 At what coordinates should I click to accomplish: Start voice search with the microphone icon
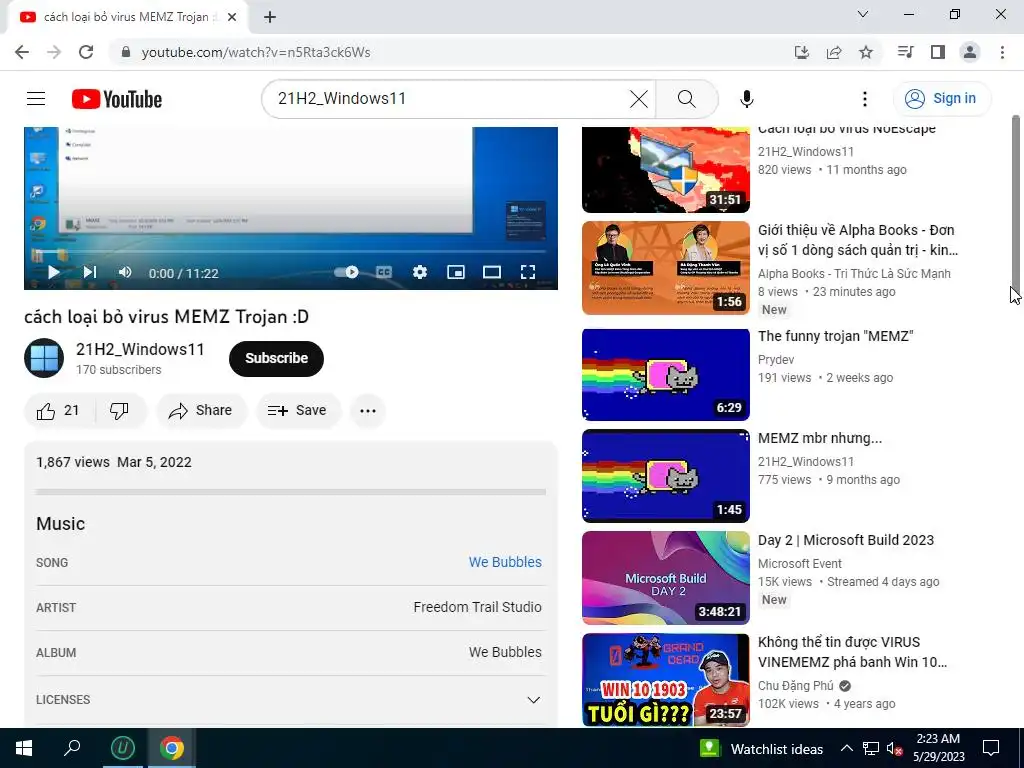(x=746, y=99)
